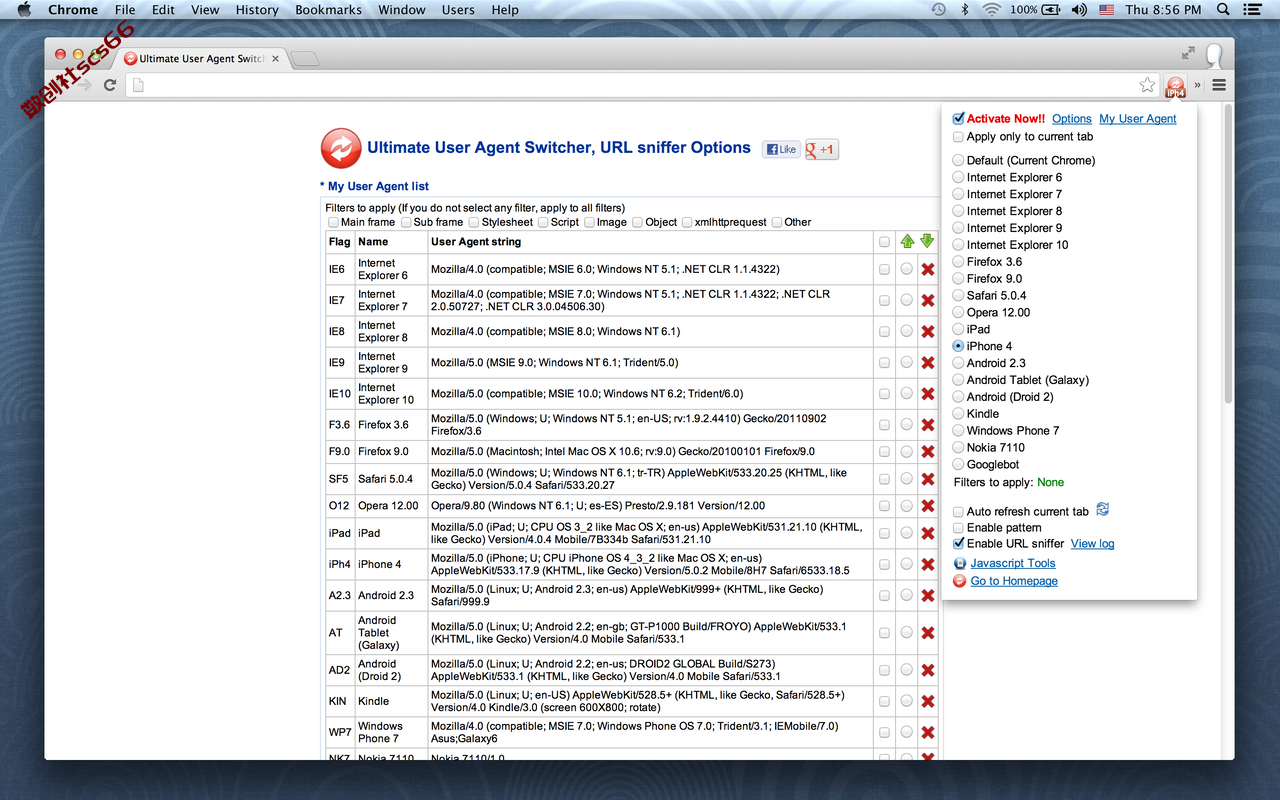
Task: Click the auto refresh reload icon
Action: pos(1102,510)
